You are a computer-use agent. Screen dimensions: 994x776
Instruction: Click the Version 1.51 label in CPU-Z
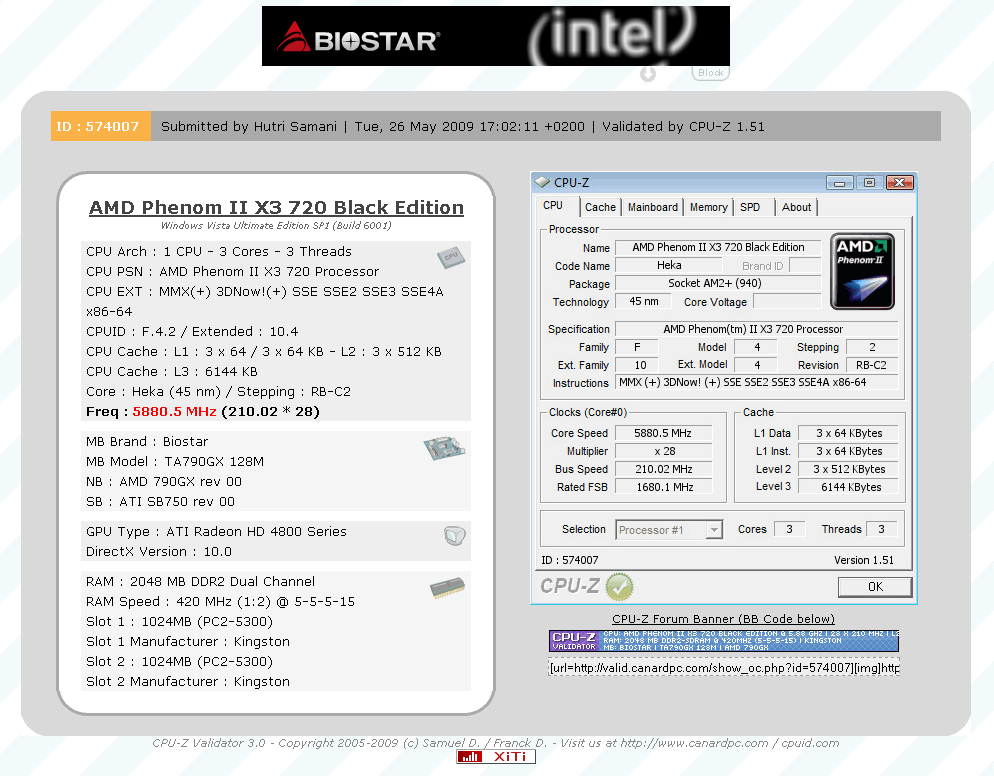coord(863,560)
